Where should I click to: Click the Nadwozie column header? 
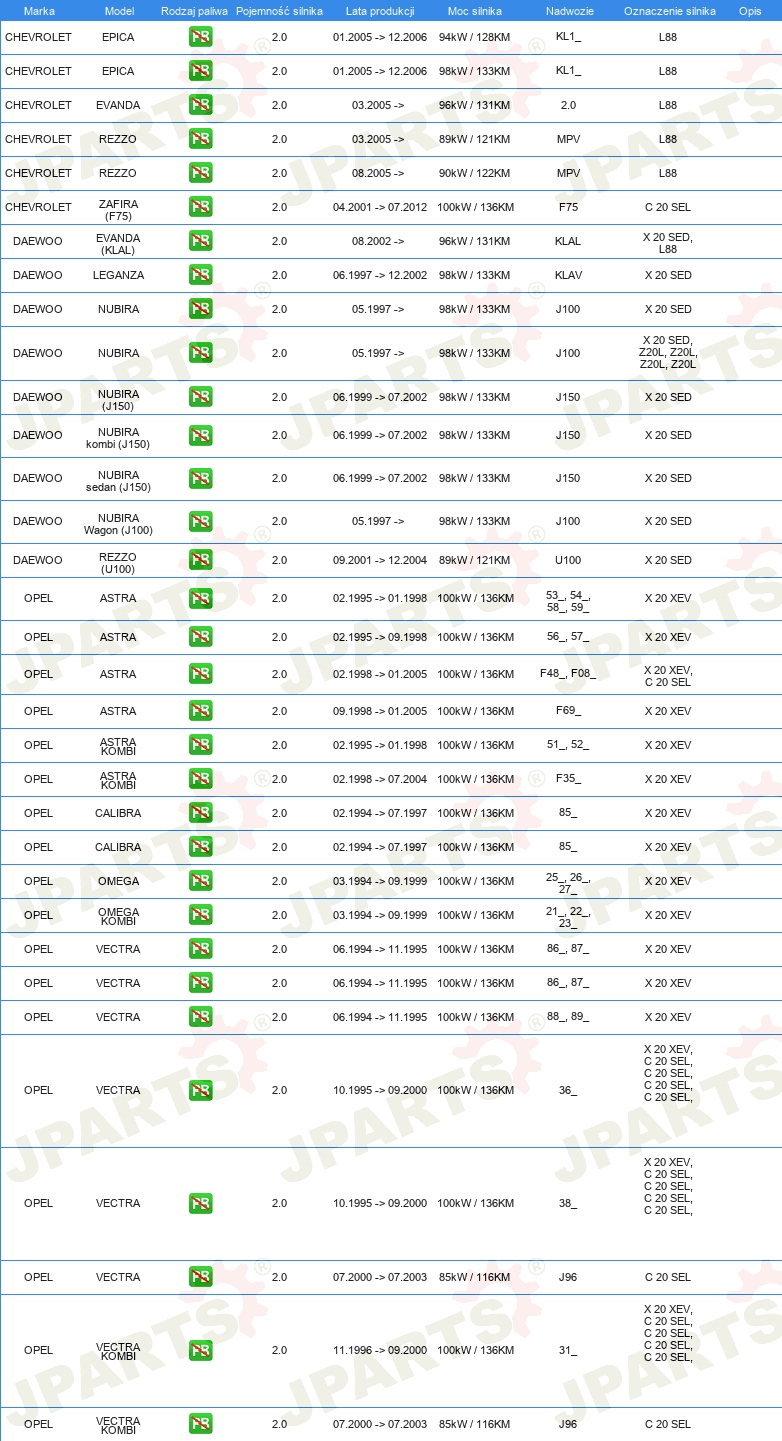(x=568, y=10)
